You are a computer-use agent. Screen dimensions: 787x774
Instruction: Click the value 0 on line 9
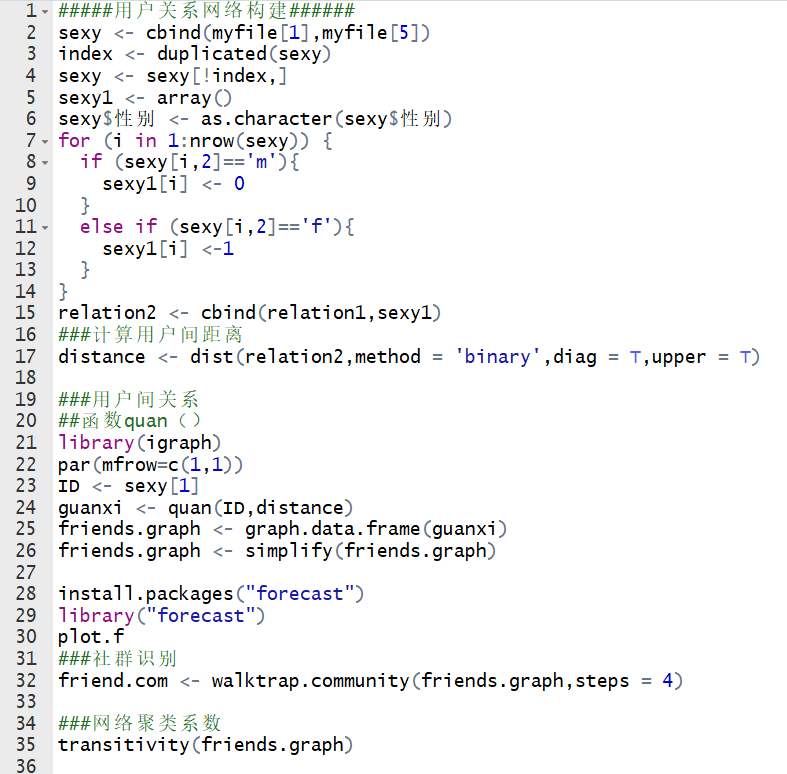[239, 184]
